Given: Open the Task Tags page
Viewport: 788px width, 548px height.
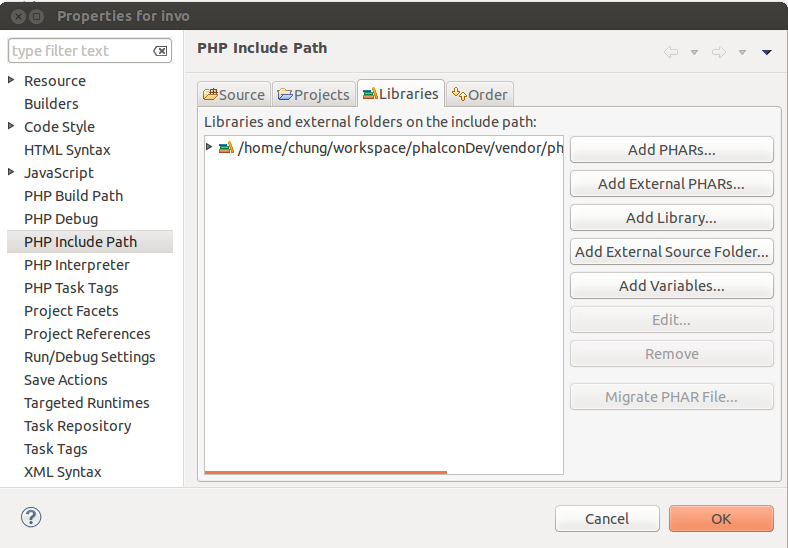Looking at the screenshot, I should click(56, 449).
